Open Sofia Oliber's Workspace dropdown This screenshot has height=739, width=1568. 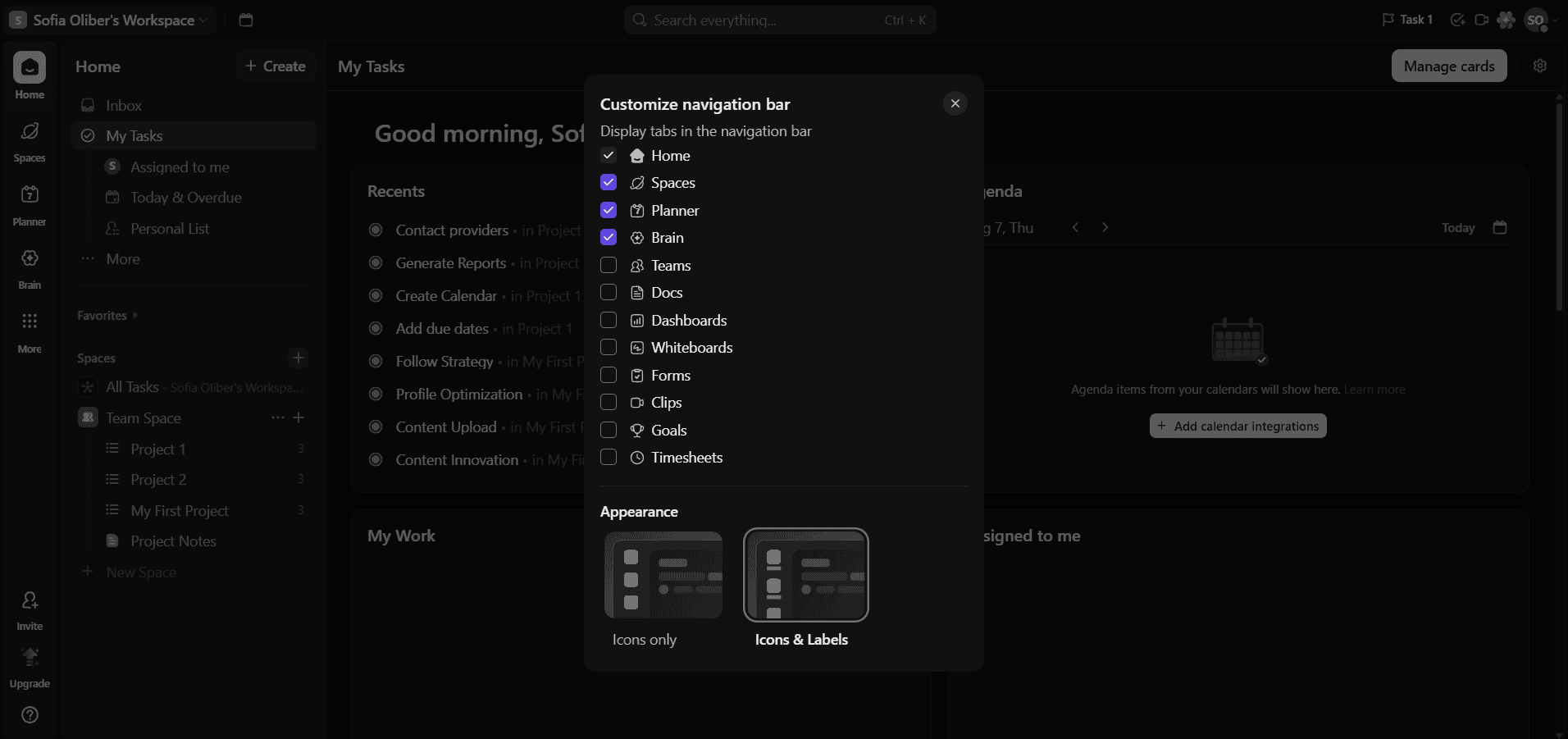[x=112, y=20]
